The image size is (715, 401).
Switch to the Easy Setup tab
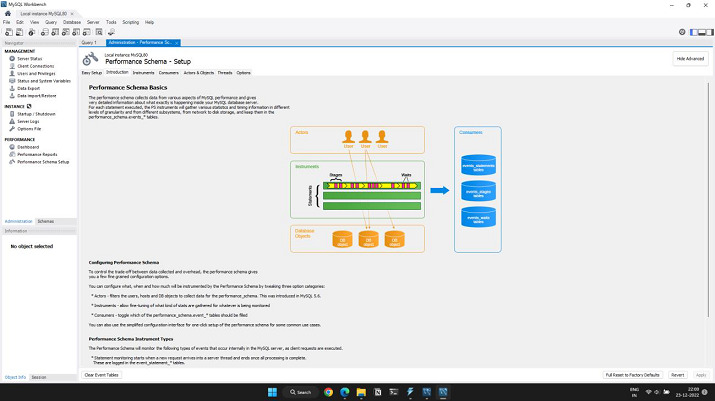(x=91, y=73)
